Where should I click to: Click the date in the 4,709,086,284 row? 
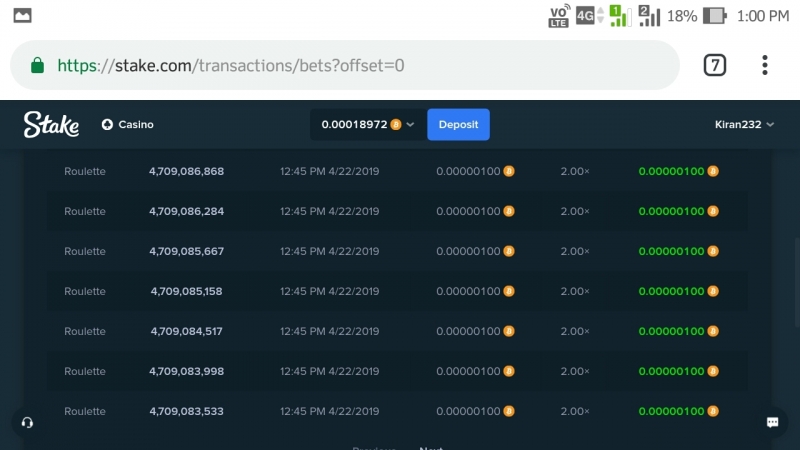(330, 211)
